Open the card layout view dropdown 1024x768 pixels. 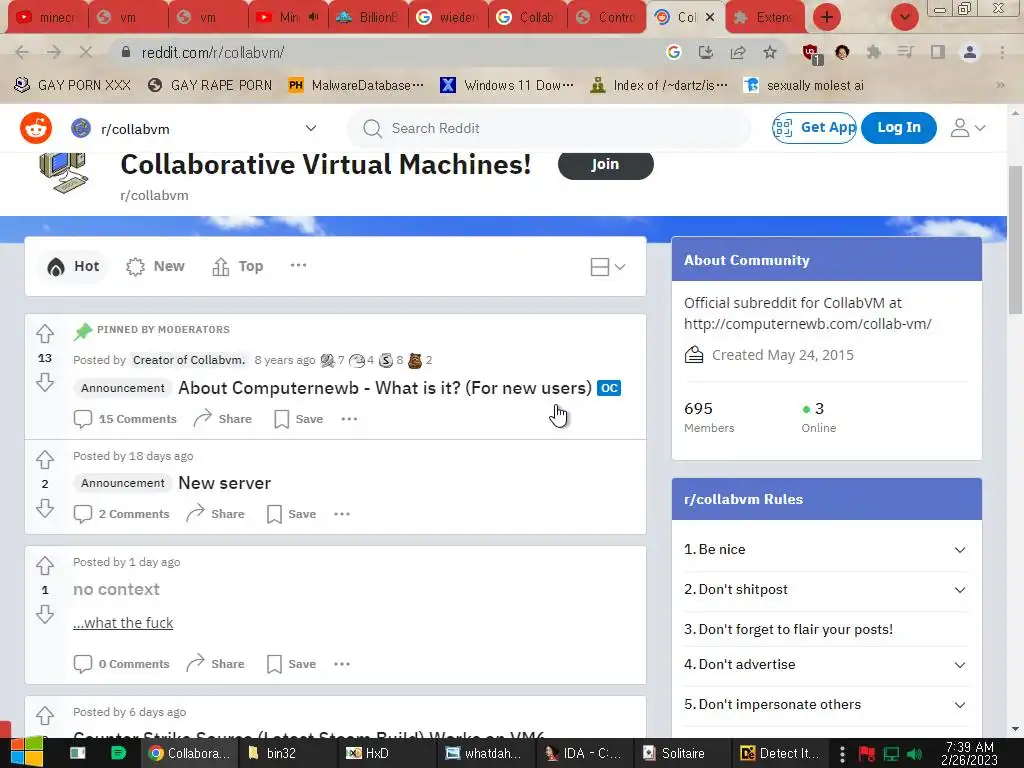pyautogui.click(x=608, y=266)
